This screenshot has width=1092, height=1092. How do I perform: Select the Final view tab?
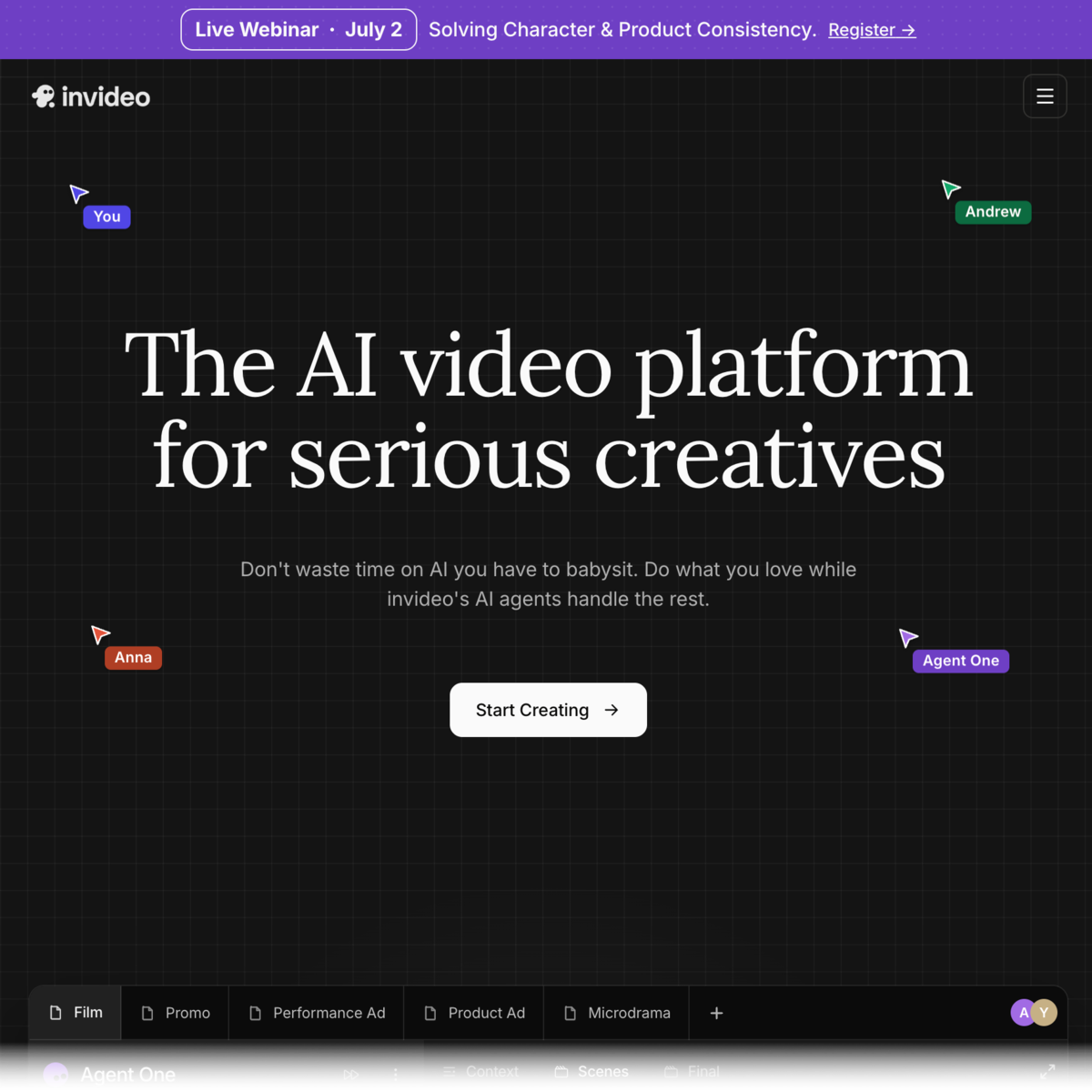point(692,1072)
